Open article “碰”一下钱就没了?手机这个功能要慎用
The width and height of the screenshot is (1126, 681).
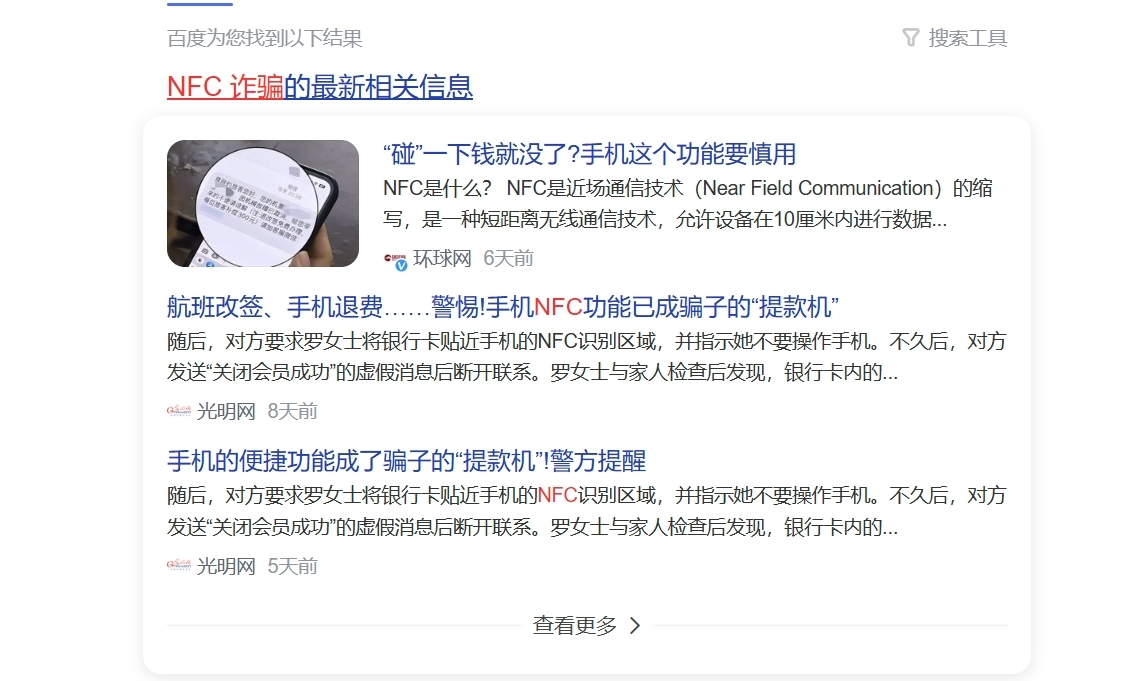(x=590, y=154)
